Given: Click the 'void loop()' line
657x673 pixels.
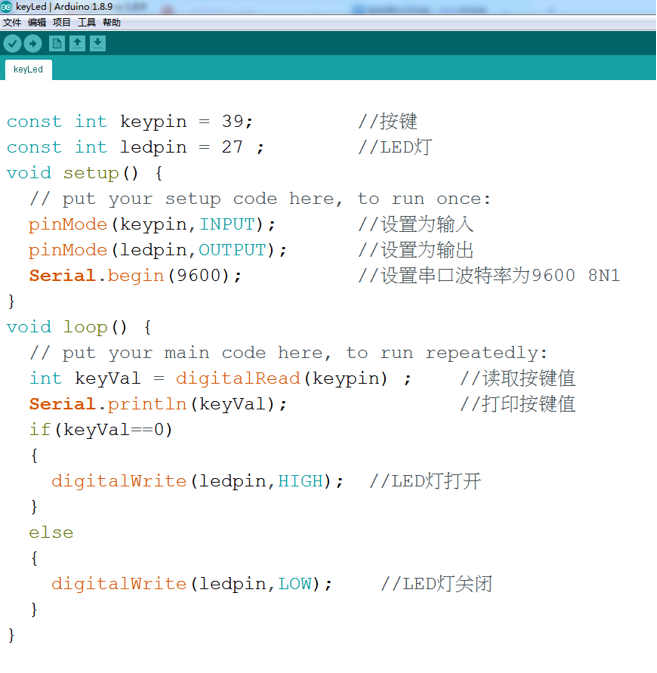Looking at the screenshot, I should pos(79,327).
